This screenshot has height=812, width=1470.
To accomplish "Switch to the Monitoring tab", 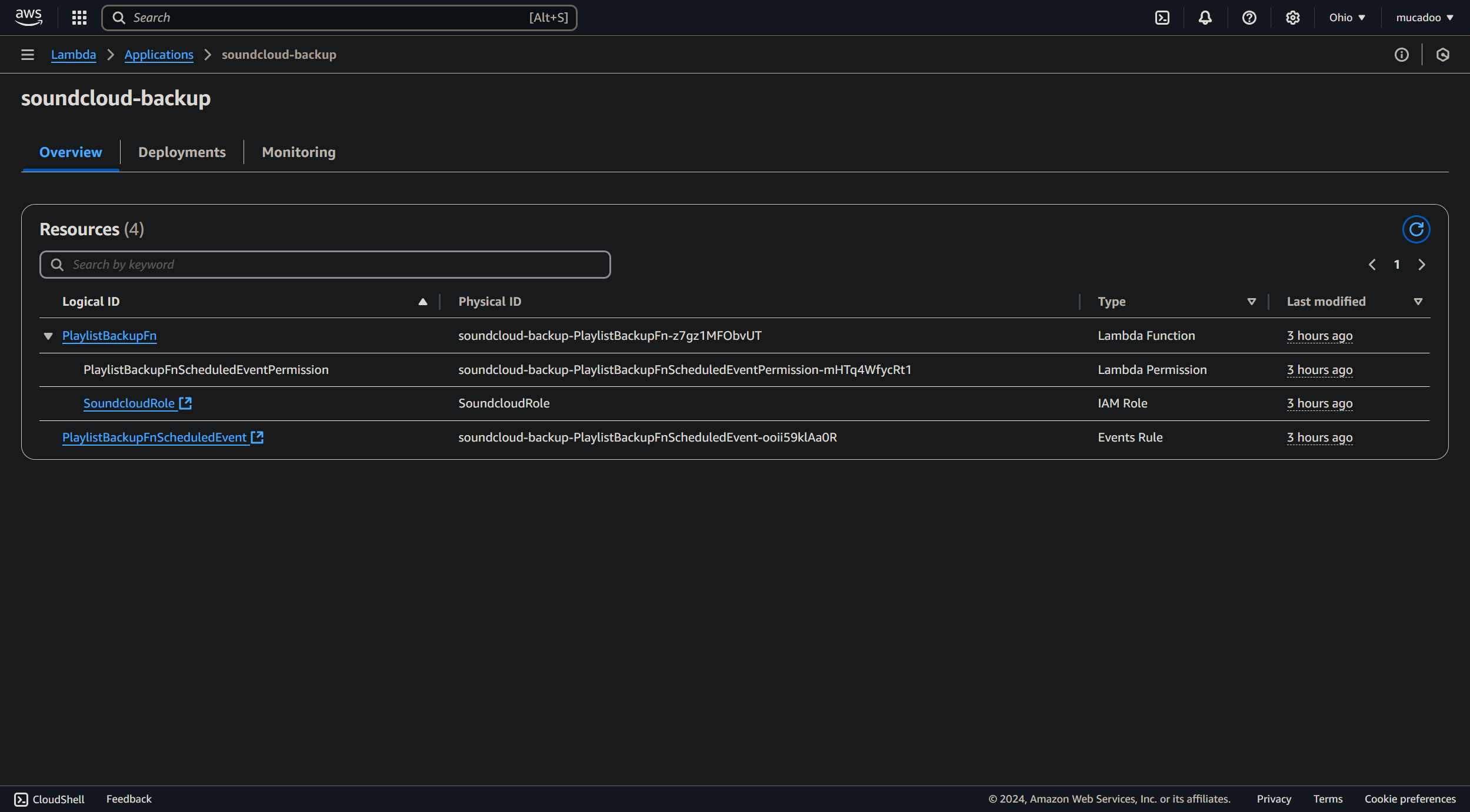I will pyautogui.click(x=298, y=152).
